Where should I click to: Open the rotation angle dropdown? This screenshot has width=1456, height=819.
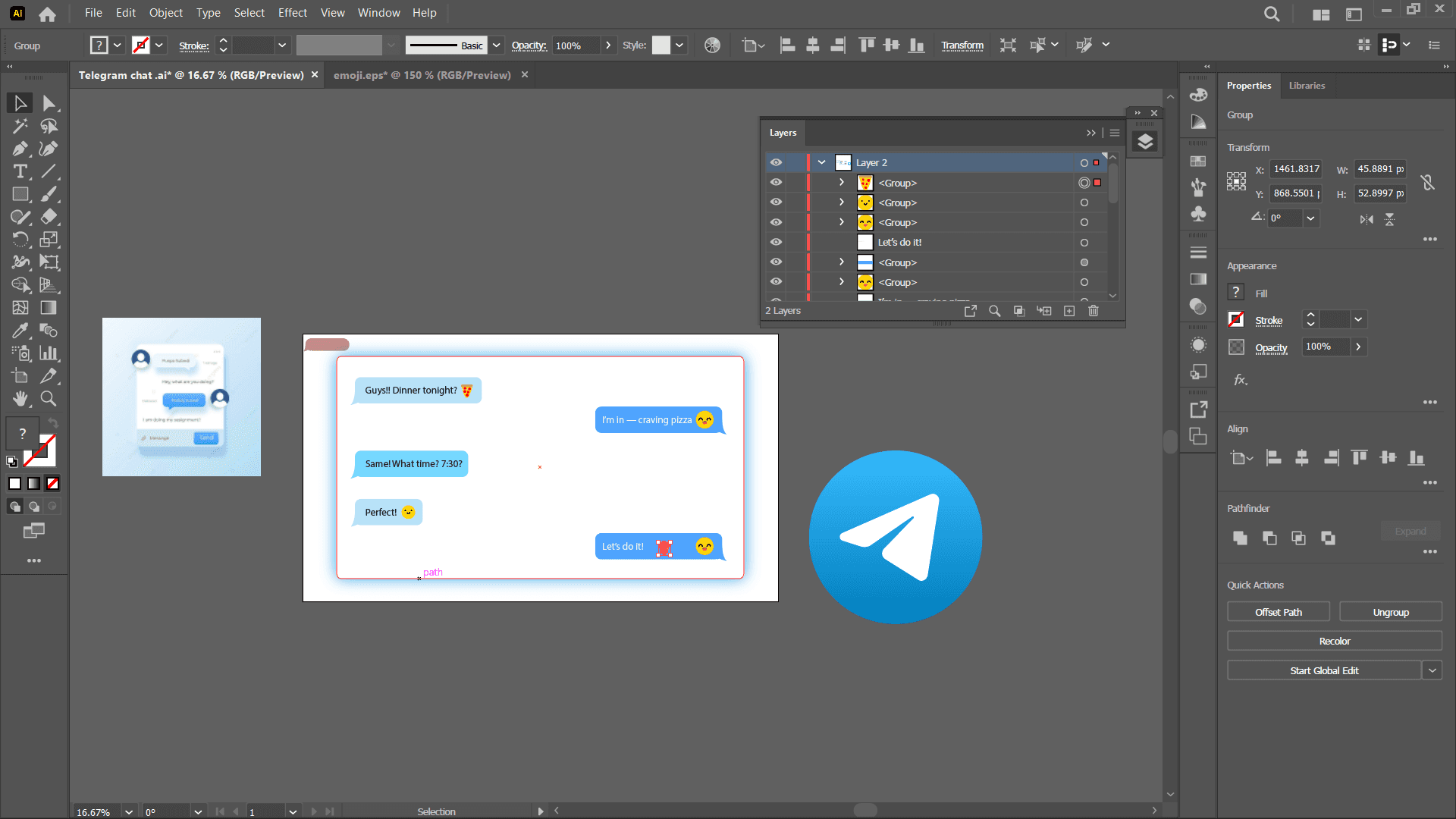pos(1310,218)
